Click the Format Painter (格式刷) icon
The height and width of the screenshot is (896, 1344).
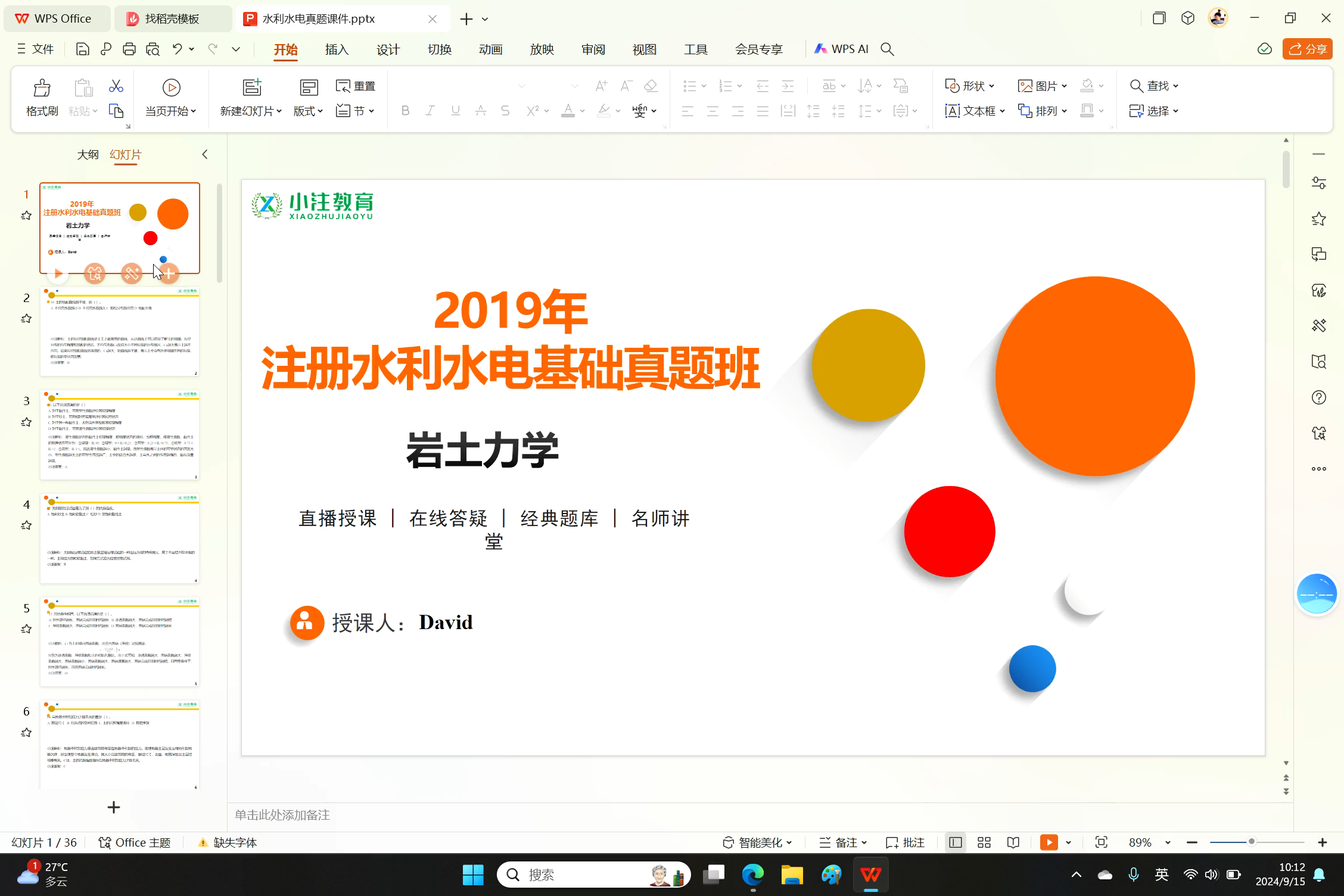(42, 88)
